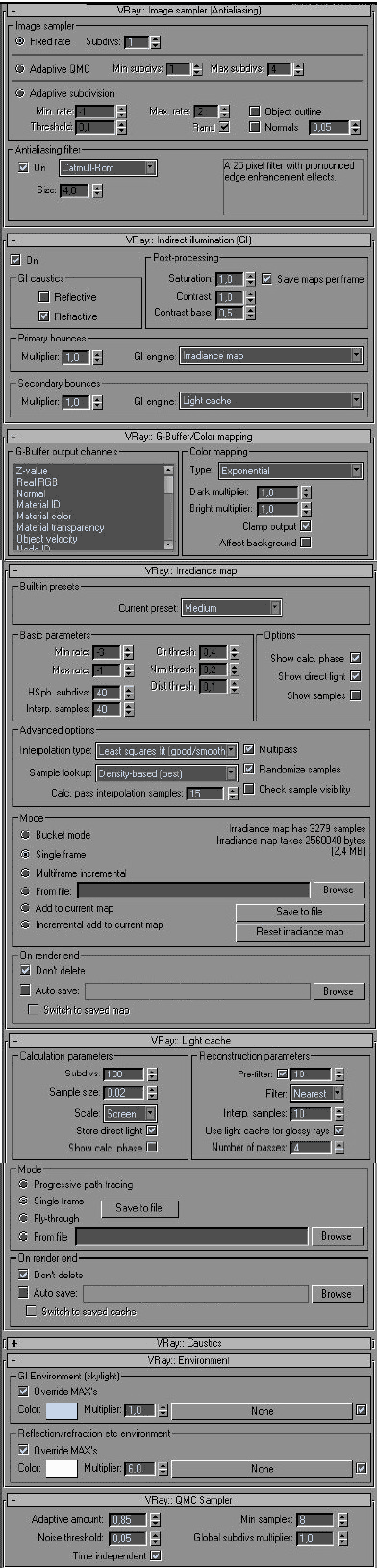This screenshot has width=377, height=1568.
Task: Click the Saturation value field
Action: click(x=229, y=279)
